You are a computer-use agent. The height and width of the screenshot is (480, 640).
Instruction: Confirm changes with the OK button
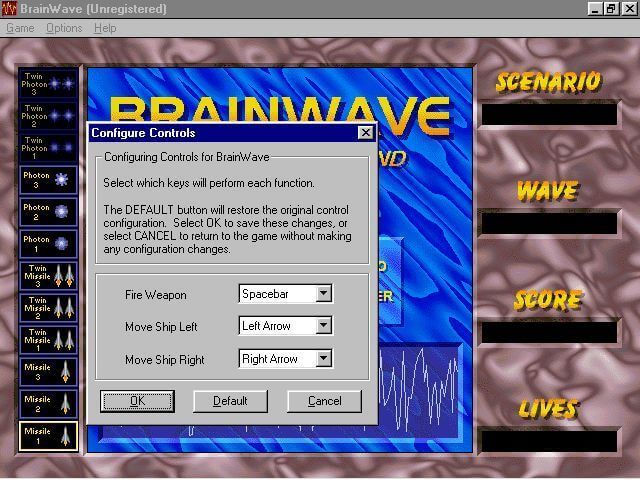coord(138,401)
